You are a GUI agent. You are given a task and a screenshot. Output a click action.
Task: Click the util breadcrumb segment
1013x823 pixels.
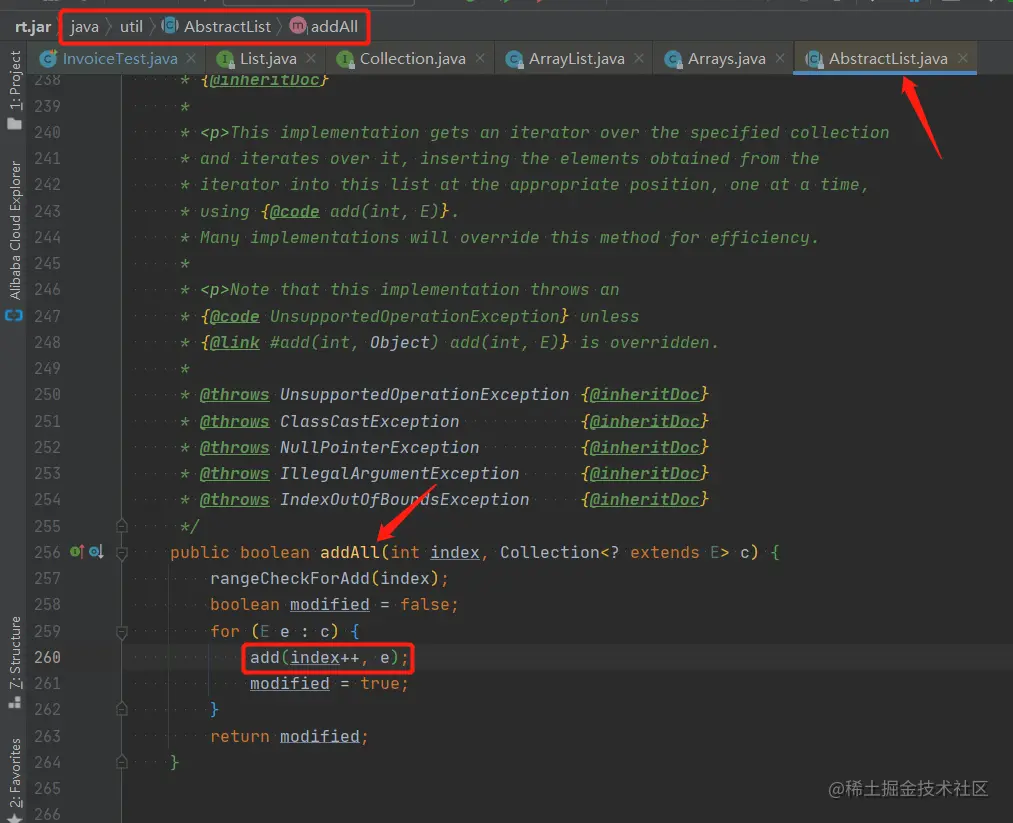coord(131,26)
